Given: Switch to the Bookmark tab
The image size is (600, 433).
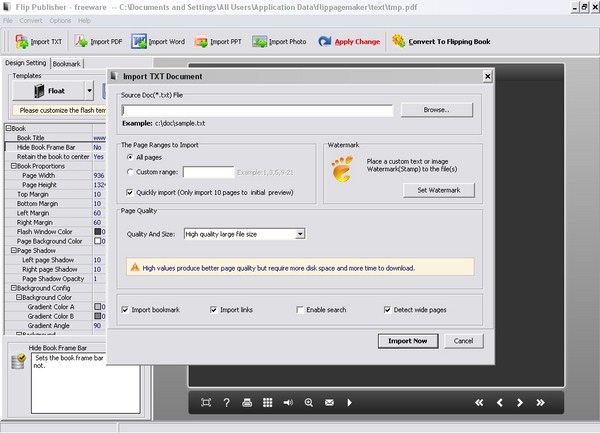Looking at the screenshot, I should tap(67, 64).
